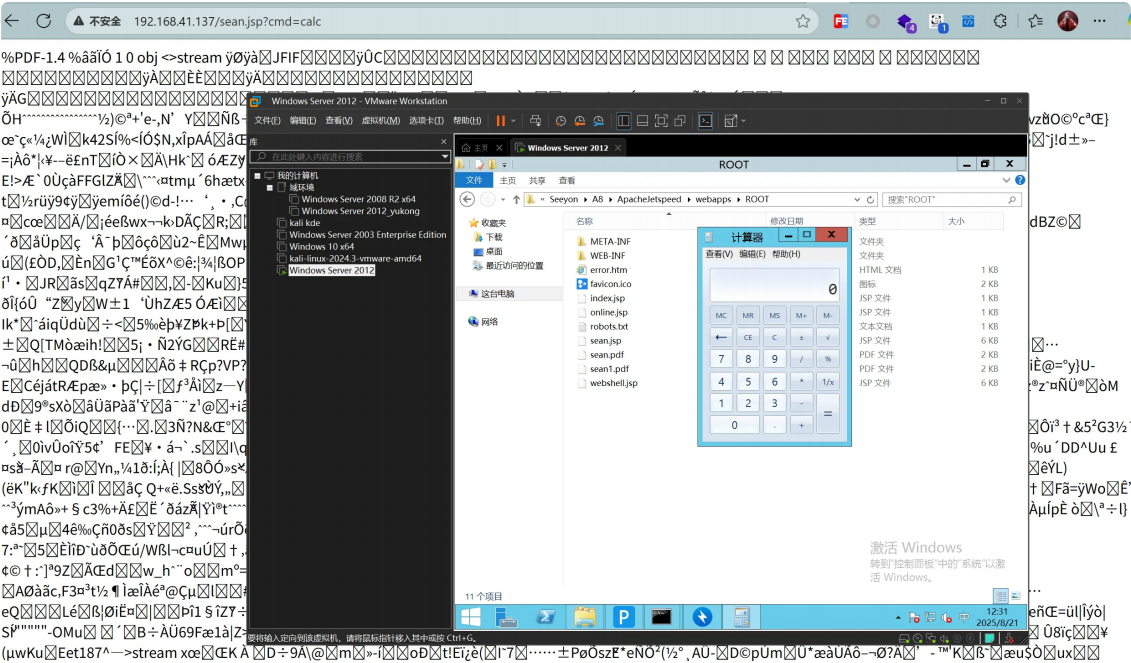Viewport: 1131px width, 663px height.
Task: Select Windows 10 x64 VM
Action: click(322, 247)
